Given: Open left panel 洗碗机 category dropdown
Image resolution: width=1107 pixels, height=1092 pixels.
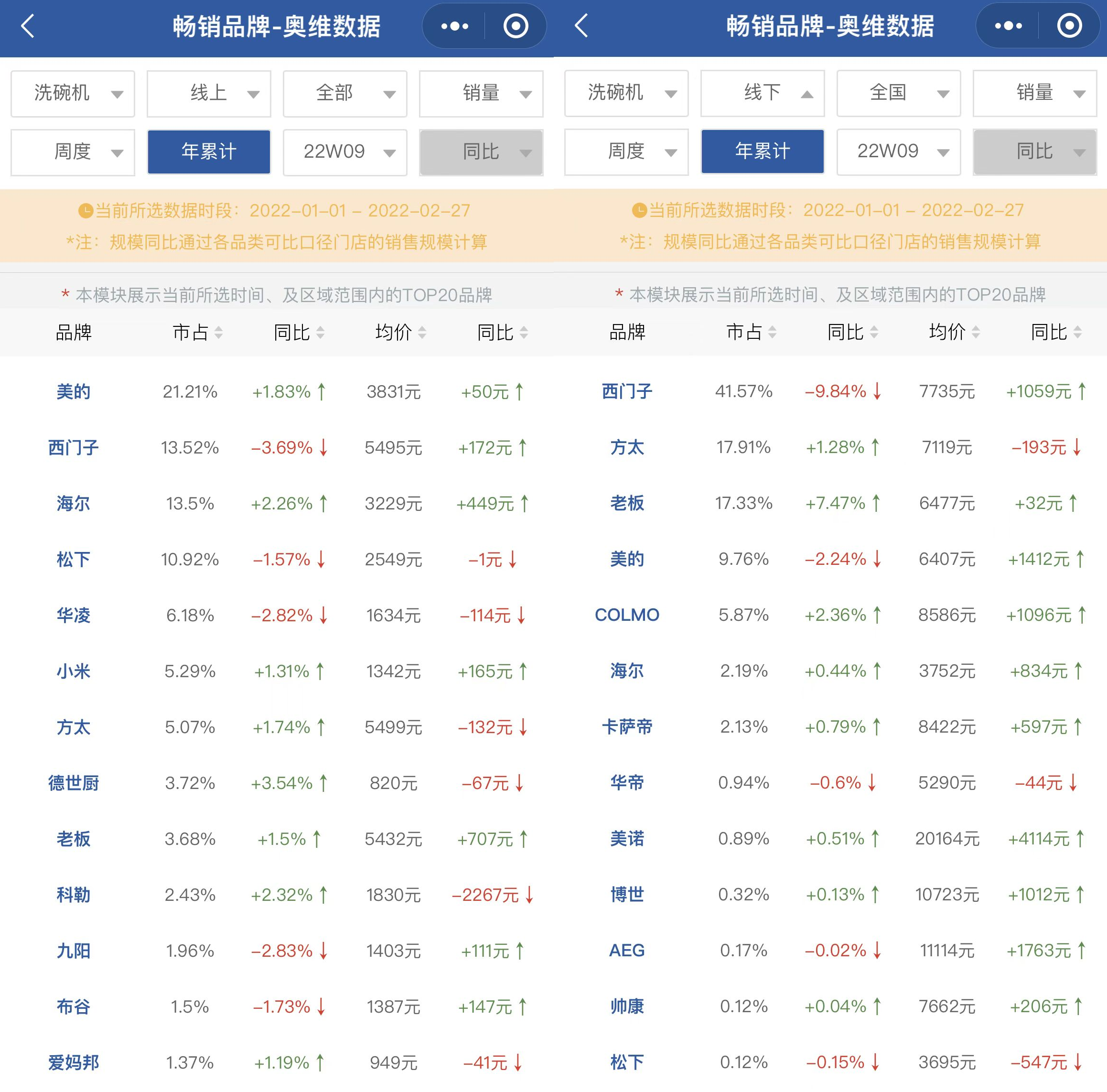Looking at the screenshot, I should (73, 94).
